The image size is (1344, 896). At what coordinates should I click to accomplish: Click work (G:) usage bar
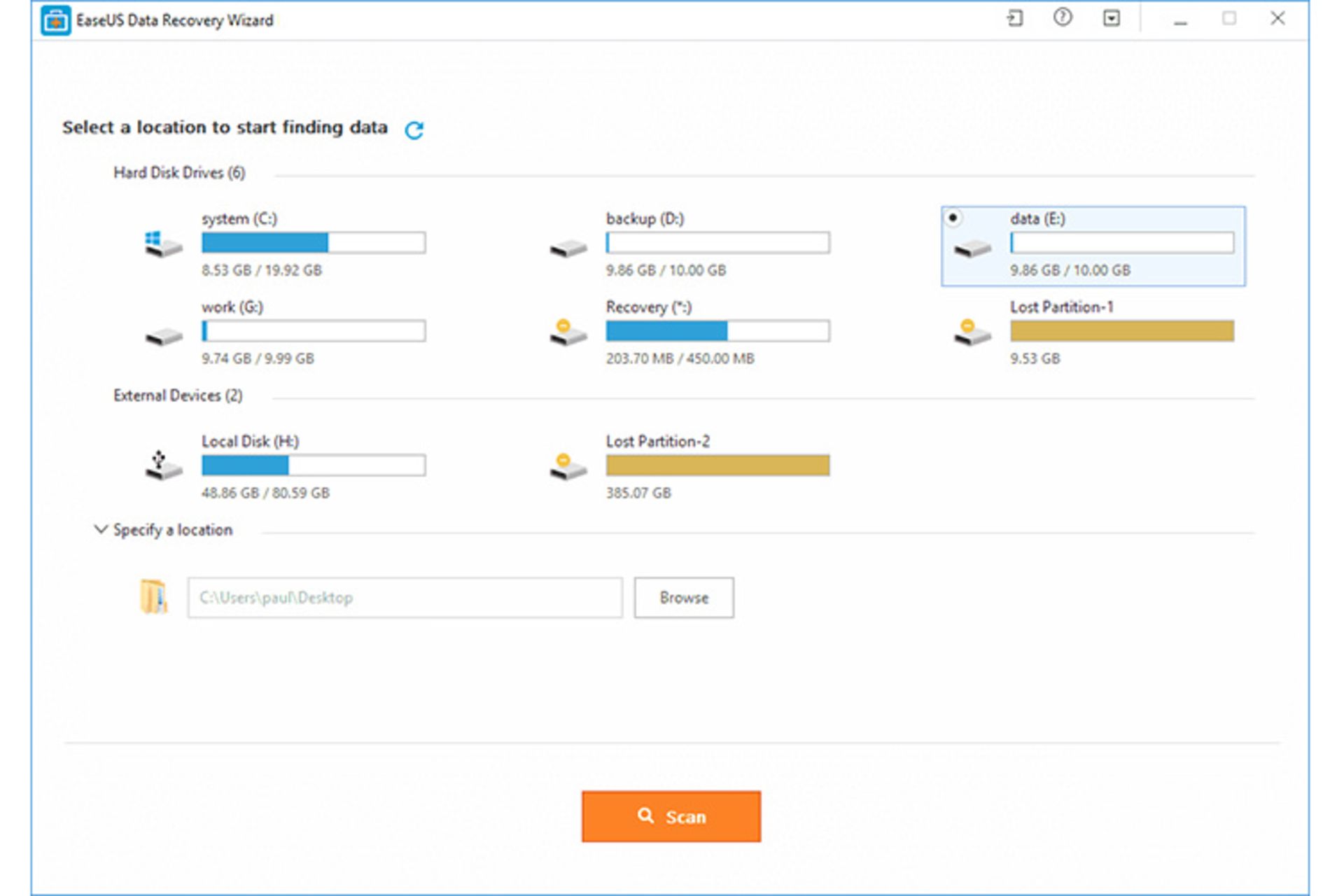314,331
